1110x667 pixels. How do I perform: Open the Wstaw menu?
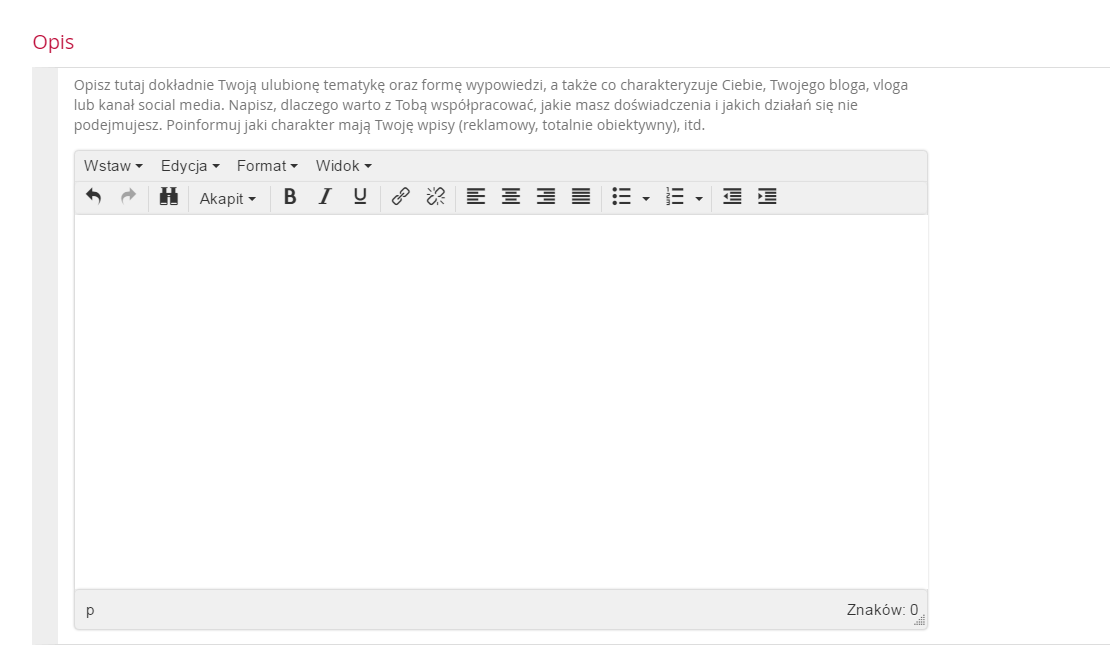(113, 166)
